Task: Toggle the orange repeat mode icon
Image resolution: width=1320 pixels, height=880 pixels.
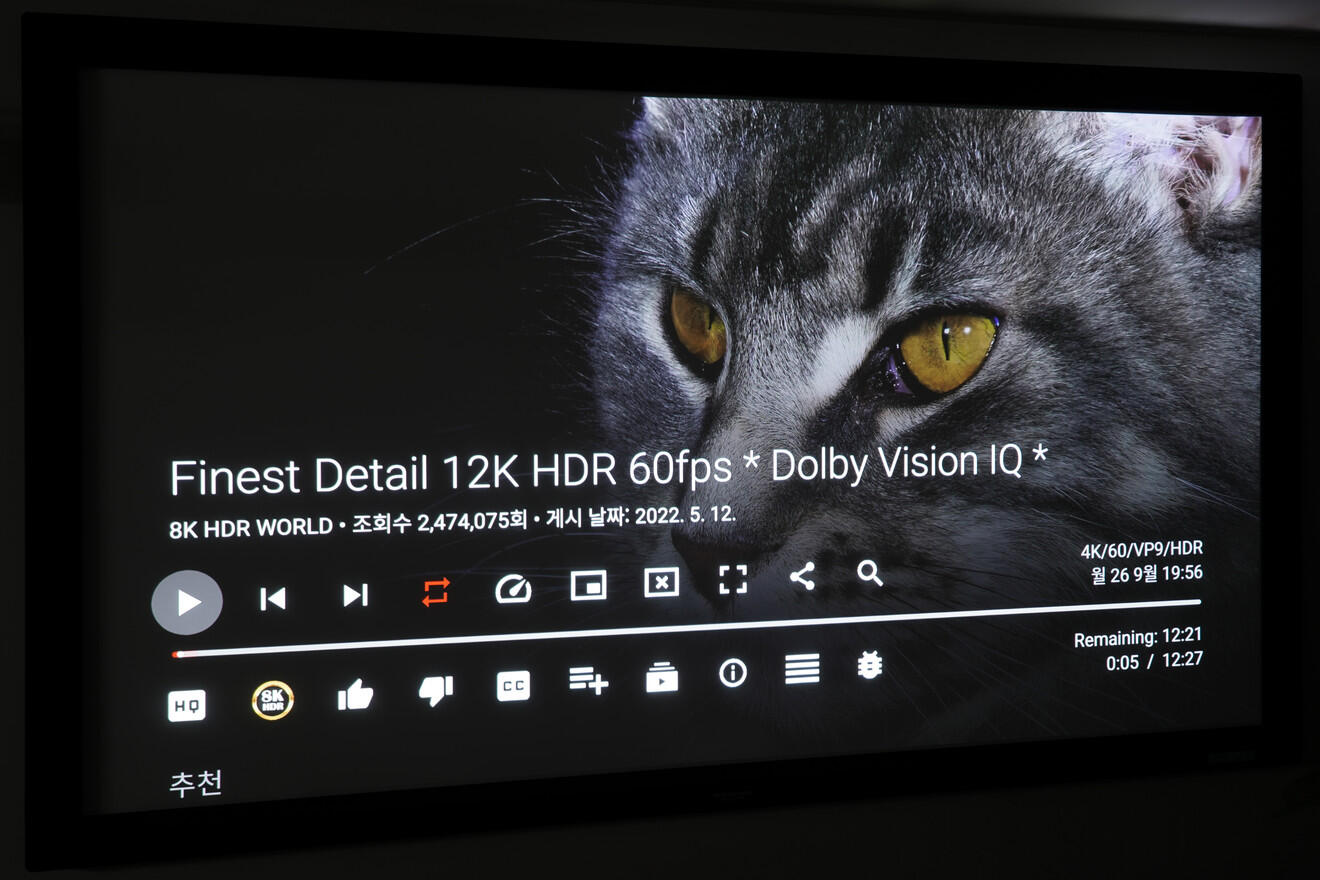Action: [435, 592]
